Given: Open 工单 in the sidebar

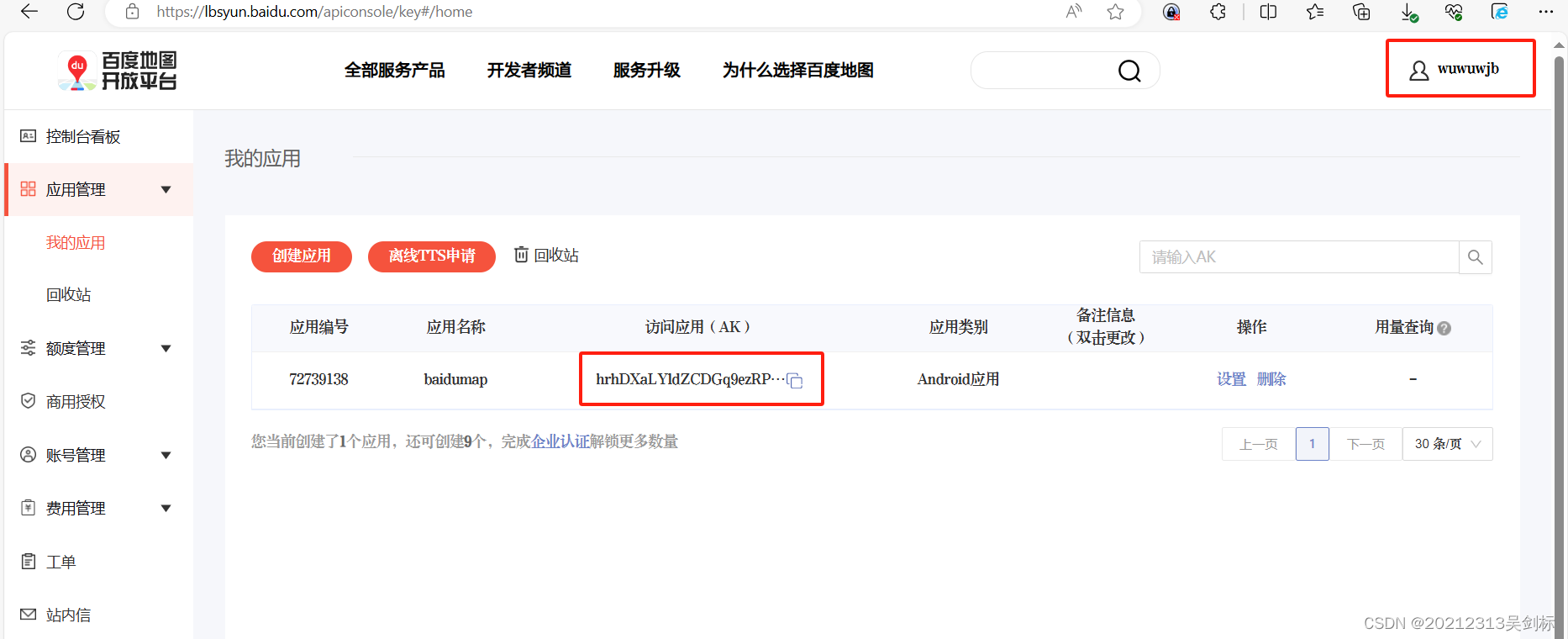Looking at the screenshot, I should [x=61, y=562].
